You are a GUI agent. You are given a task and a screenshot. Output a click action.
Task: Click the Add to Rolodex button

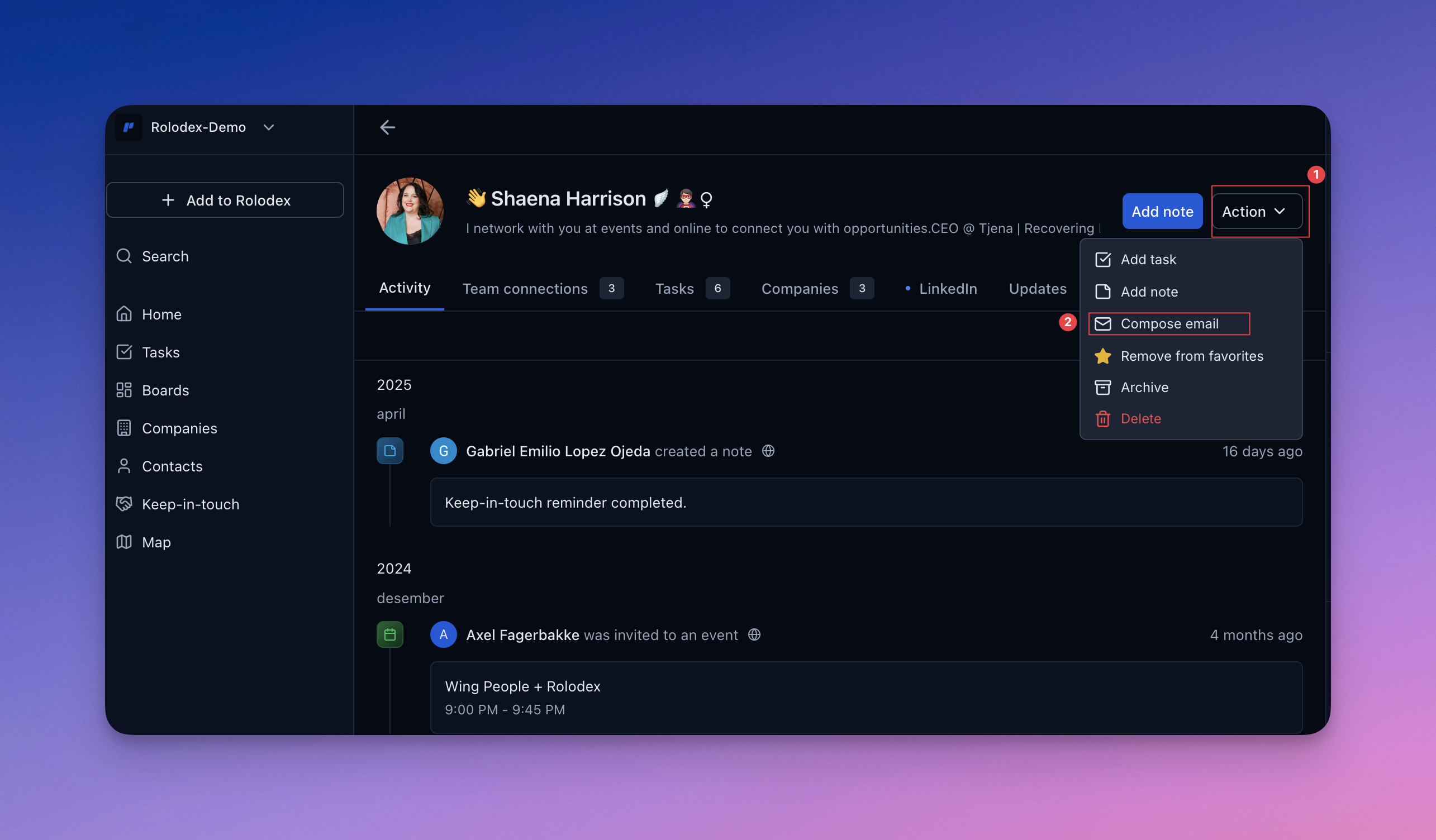(225, 200)
